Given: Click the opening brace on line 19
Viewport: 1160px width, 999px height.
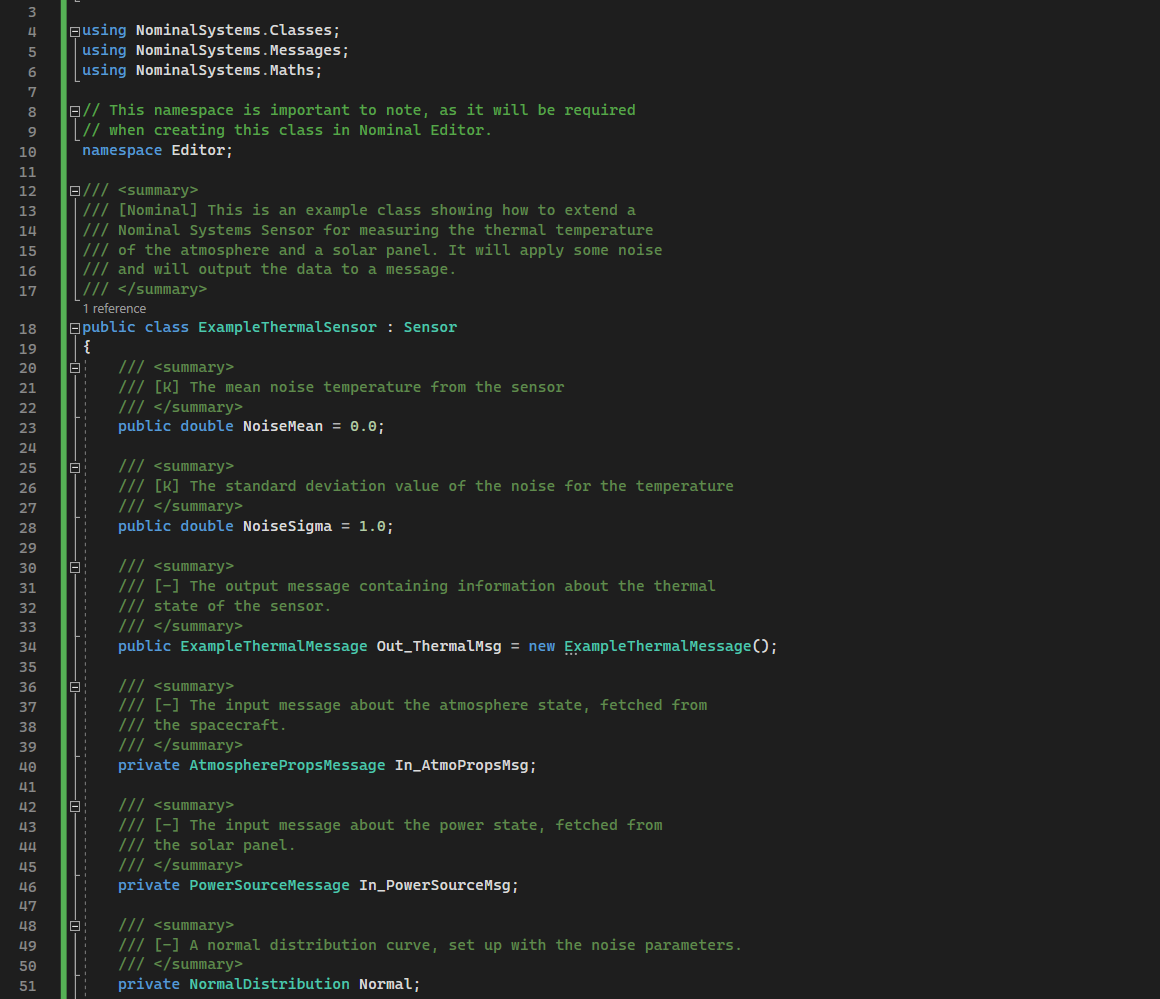Looking at the screenshot, I should pyautogui.click(x=87, y=347).
